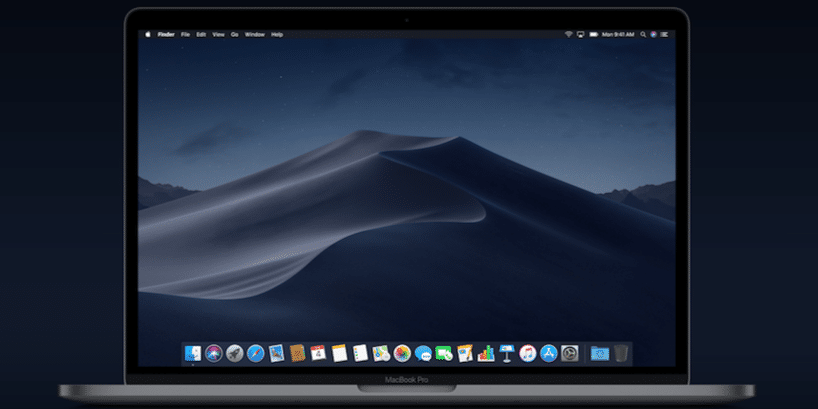
Task: Open the App Store dock icon
Action: coord(549,353)
